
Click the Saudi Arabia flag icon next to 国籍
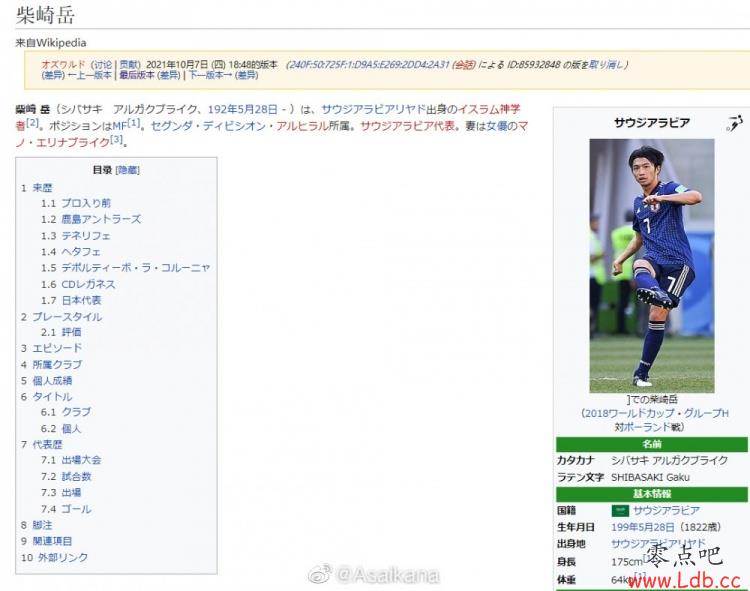(x=620, y=510)
